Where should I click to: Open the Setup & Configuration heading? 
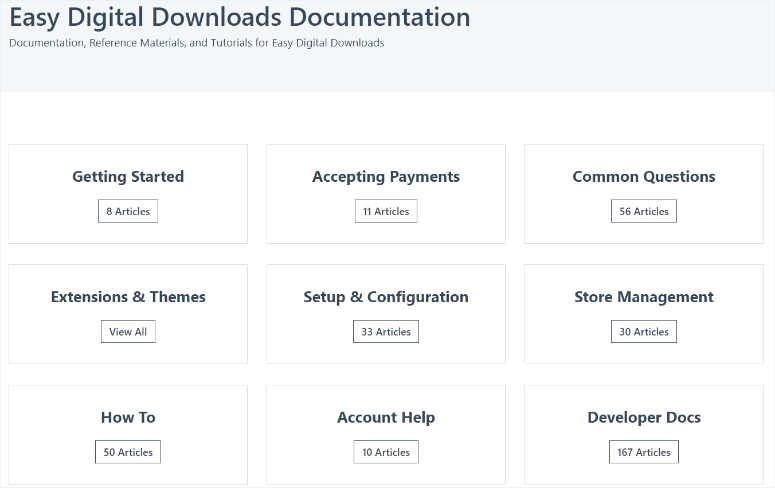386,297
